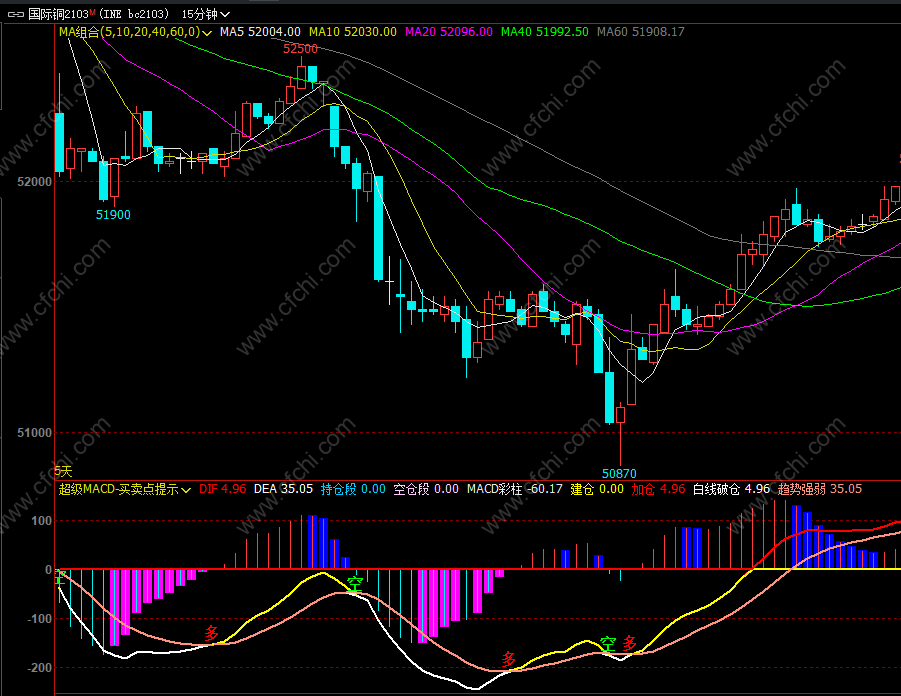Viewport: 901px width, 696px height.
Task: Click the 100 level on MACD axis
Action: 41,521
